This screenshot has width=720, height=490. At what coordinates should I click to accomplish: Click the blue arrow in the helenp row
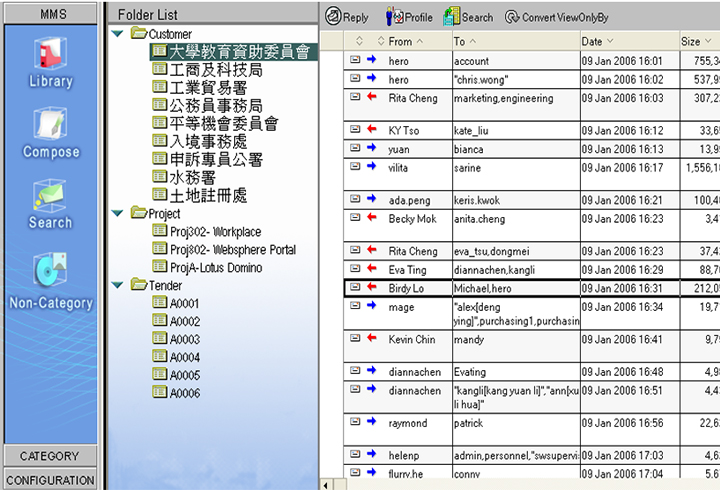(x=372, y=454)
